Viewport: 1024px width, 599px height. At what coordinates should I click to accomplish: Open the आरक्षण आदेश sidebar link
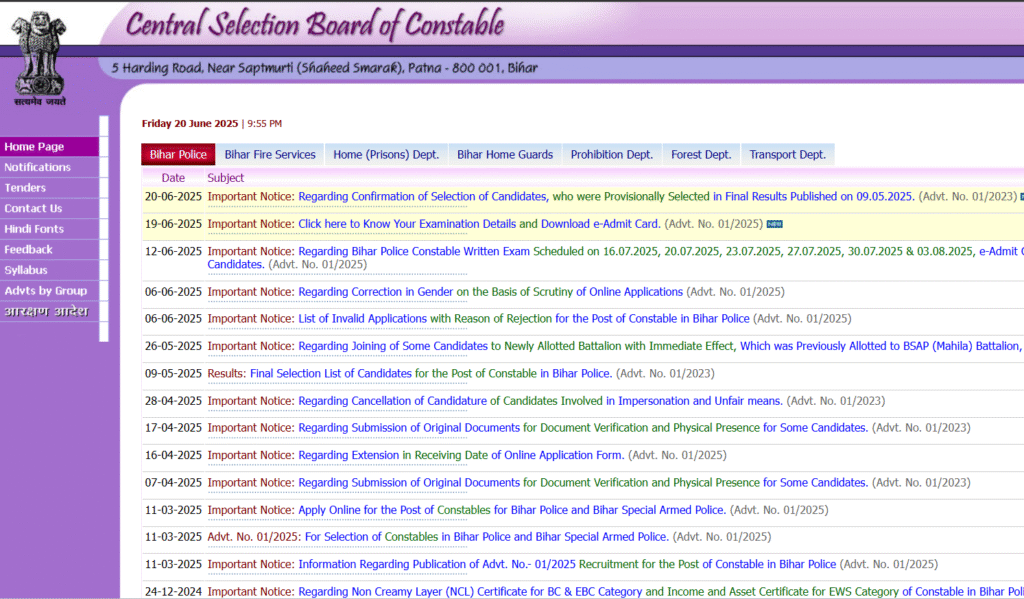click(49, 312)
